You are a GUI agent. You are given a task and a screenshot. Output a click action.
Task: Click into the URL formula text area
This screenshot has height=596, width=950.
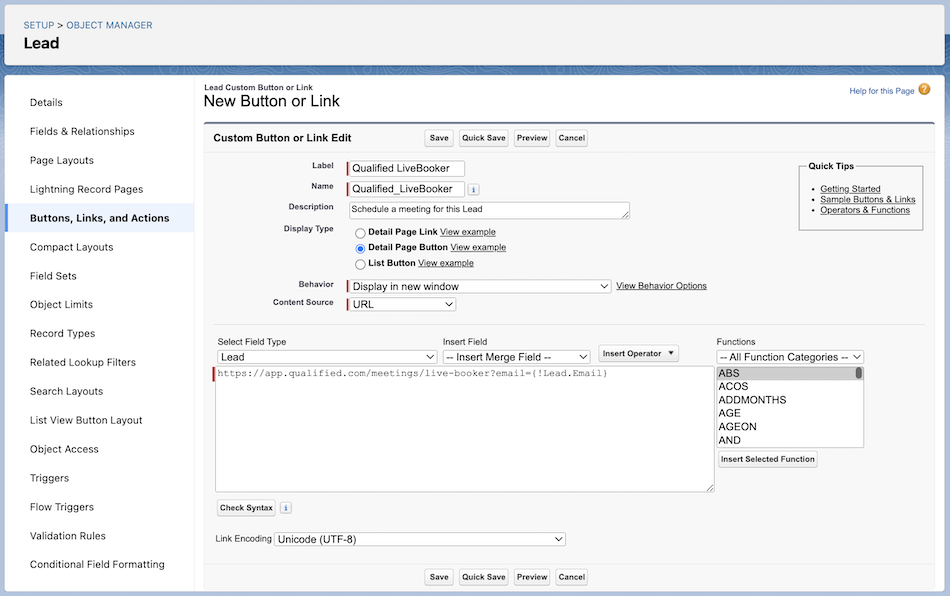point(464,429)
